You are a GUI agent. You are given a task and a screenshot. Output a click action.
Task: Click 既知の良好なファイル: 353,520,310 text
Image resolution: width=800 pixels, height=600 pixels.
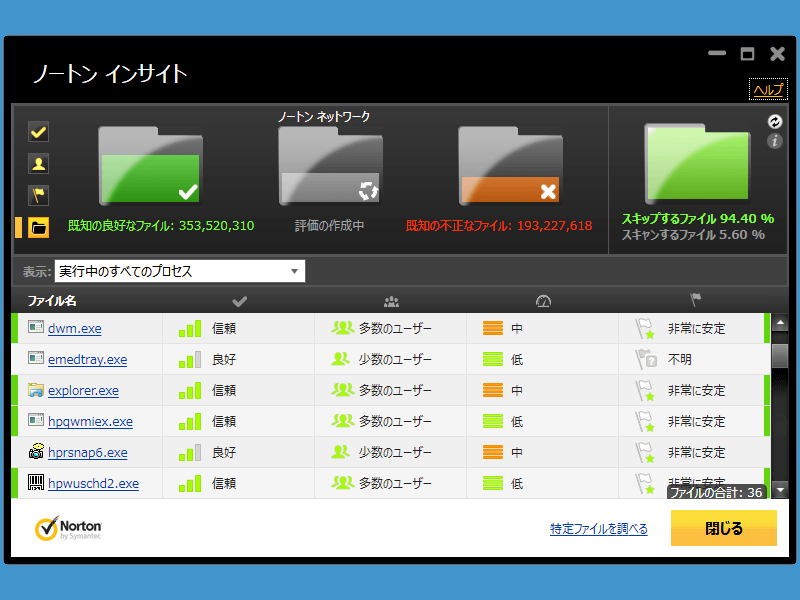(161, 226)
